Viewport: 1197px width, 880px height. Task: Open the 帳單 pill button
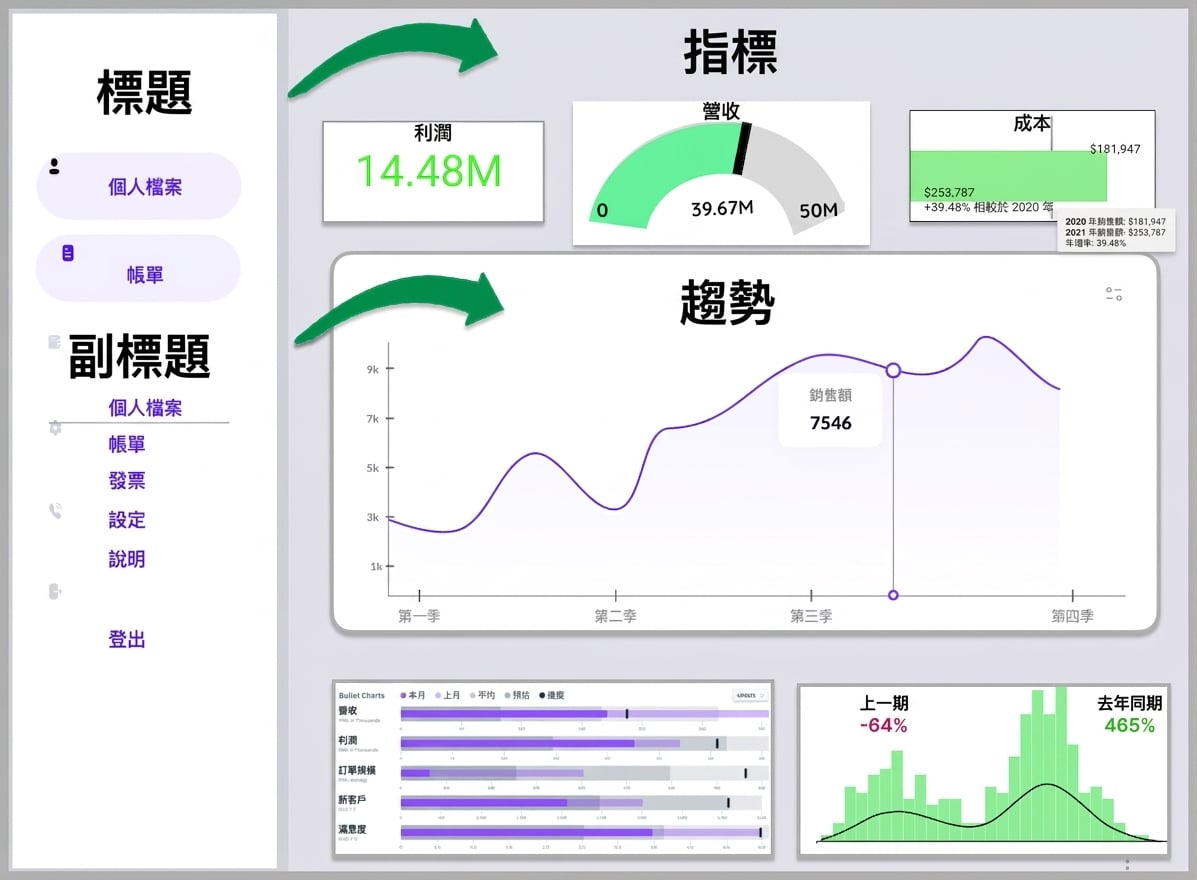(x=138, y=269)
